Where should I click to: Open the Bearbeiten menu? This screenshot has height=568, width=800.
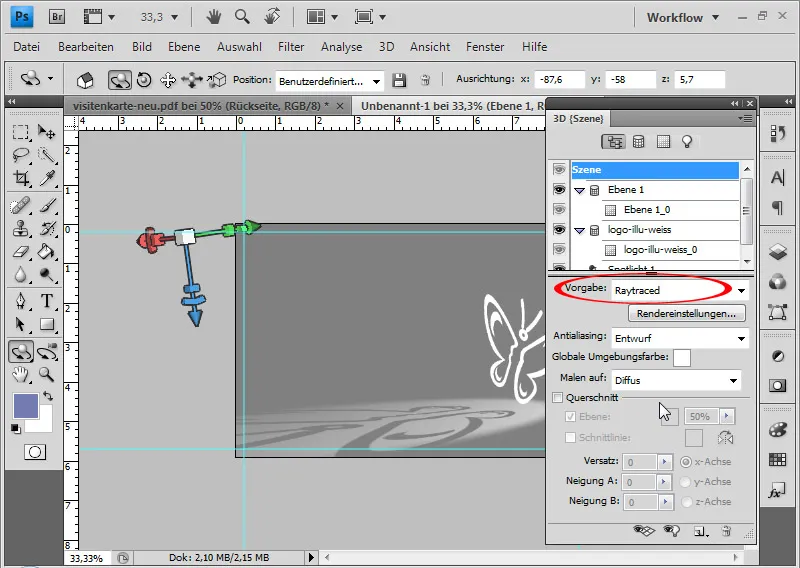[x=86, y=47]
